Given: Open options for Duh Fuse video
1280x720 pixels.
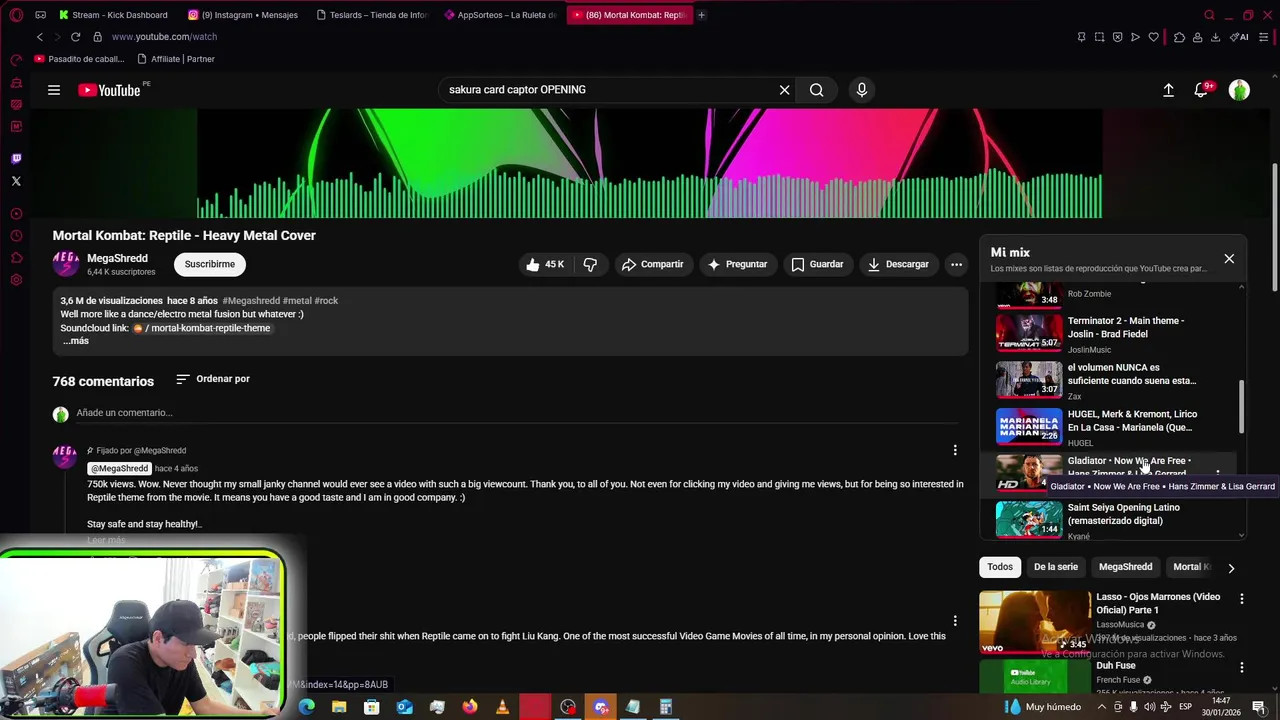Looking at the screenshot, I should tap(1242, 667).
